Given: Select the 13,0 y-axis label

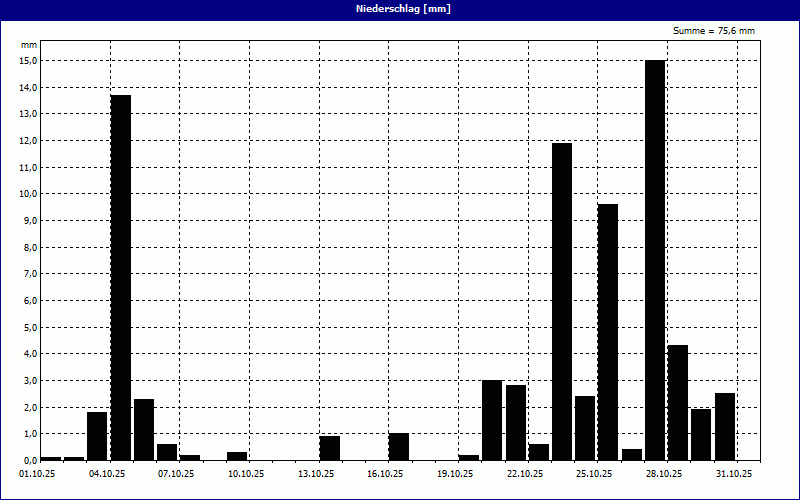Looking at the screenshot, I should click(27, 114).
